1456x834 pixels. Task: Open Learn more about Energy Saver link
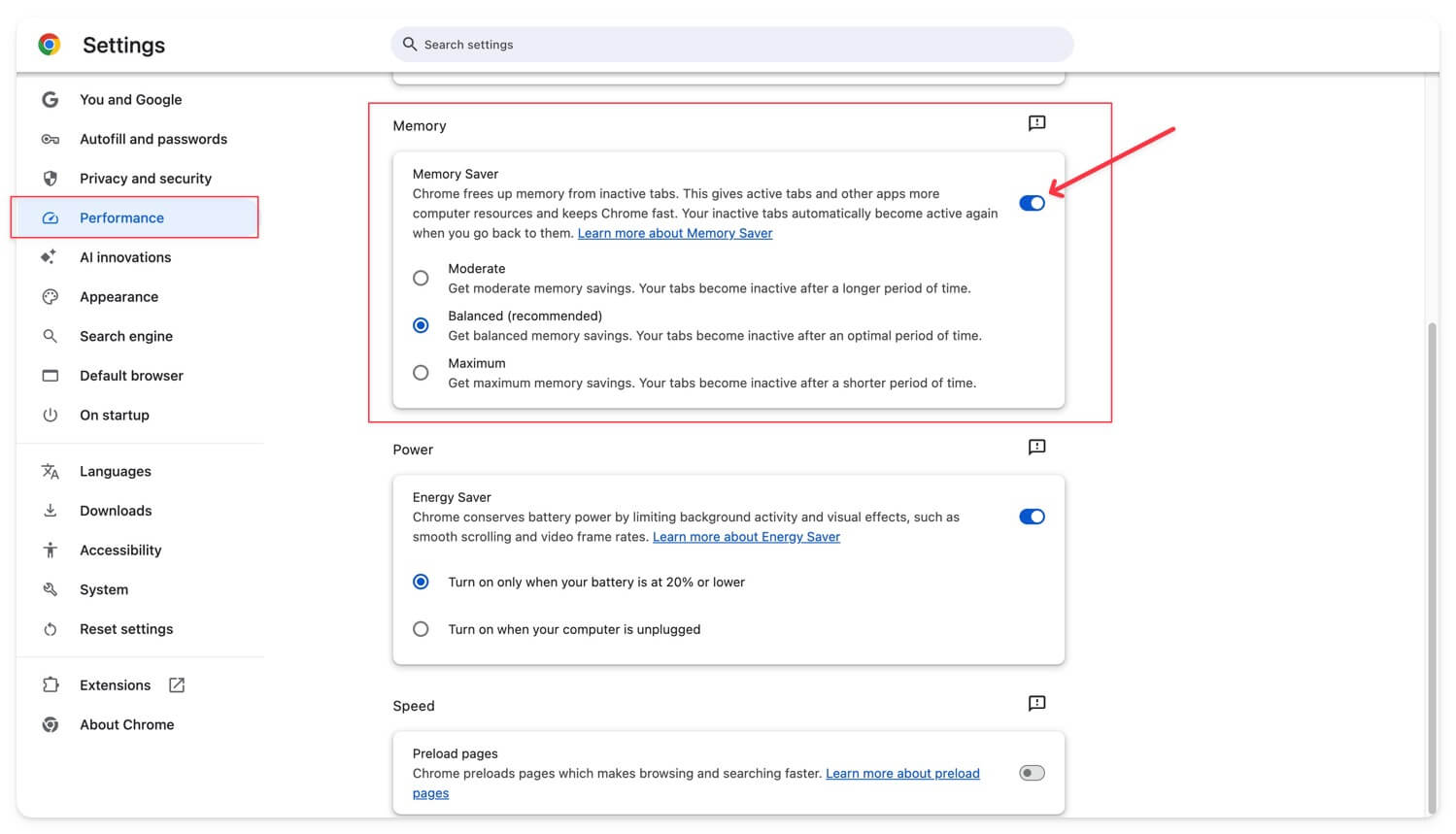(746, 537)
